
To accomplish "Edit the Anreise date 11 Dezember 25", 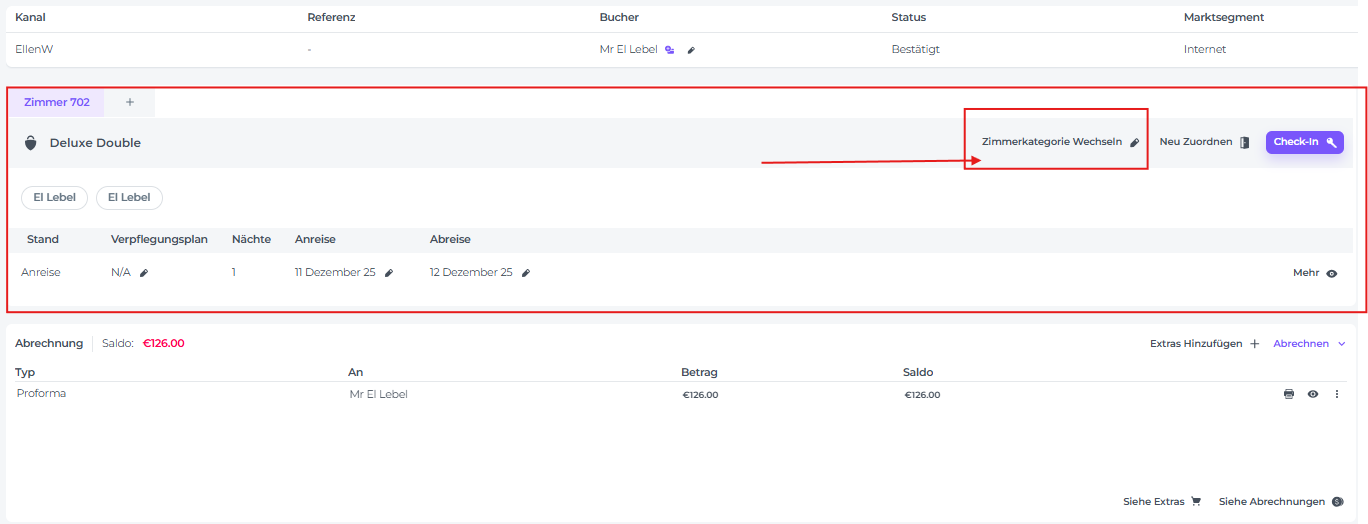I will pyautogui.click(x=389, y=273).
